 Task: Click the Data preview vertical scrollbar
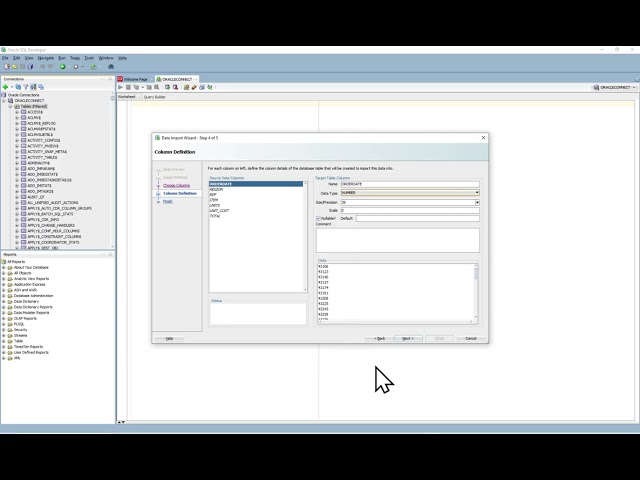point(476,291)
